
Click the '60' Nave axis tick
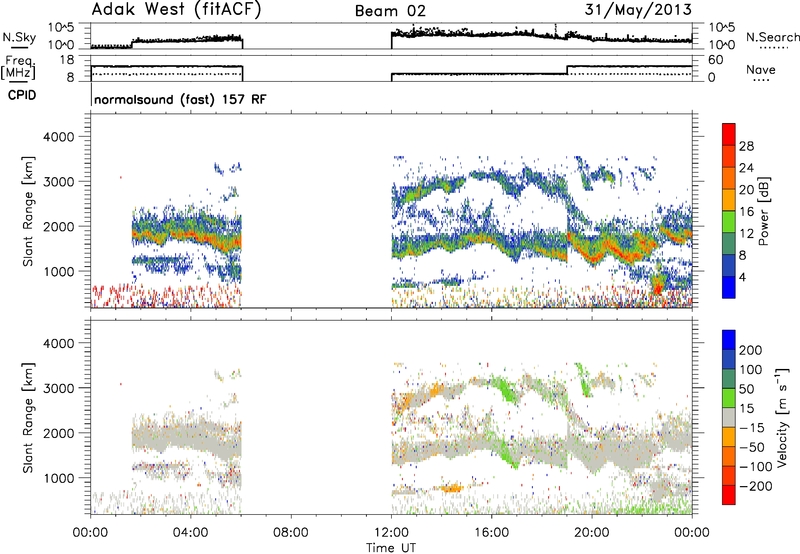716,60
